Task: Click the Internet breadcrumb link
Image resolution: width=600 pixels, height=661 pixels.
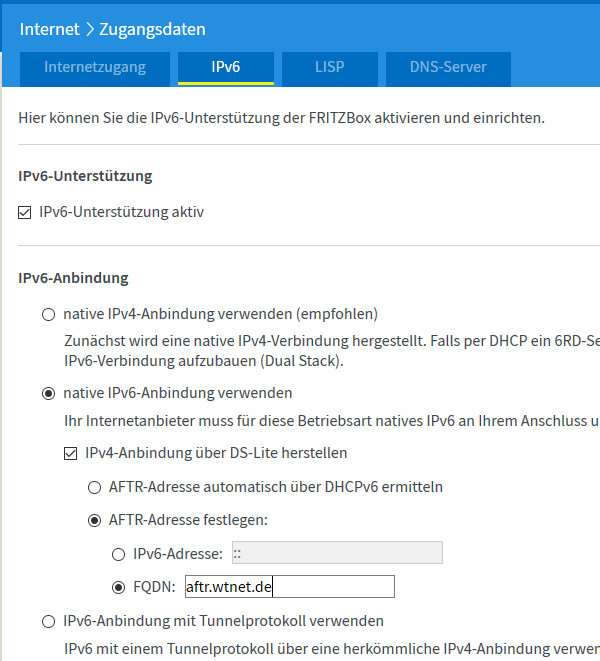Action: point(49,30)
